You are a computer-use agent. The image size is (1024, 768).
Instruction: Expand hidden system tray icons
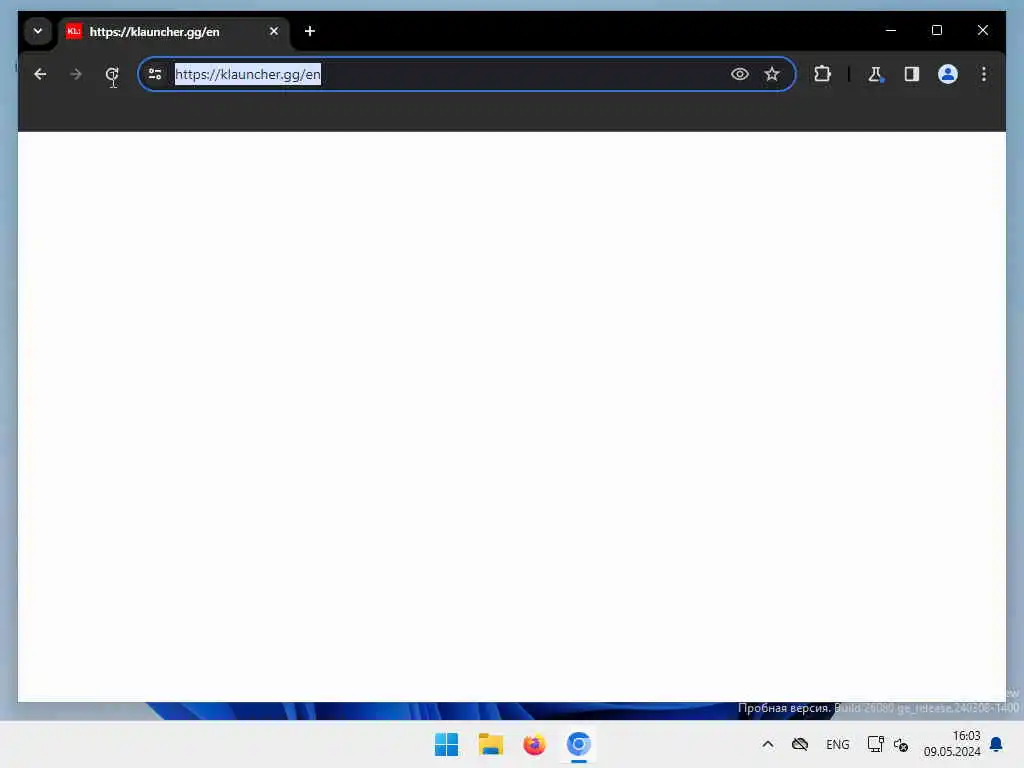[768, 744]
